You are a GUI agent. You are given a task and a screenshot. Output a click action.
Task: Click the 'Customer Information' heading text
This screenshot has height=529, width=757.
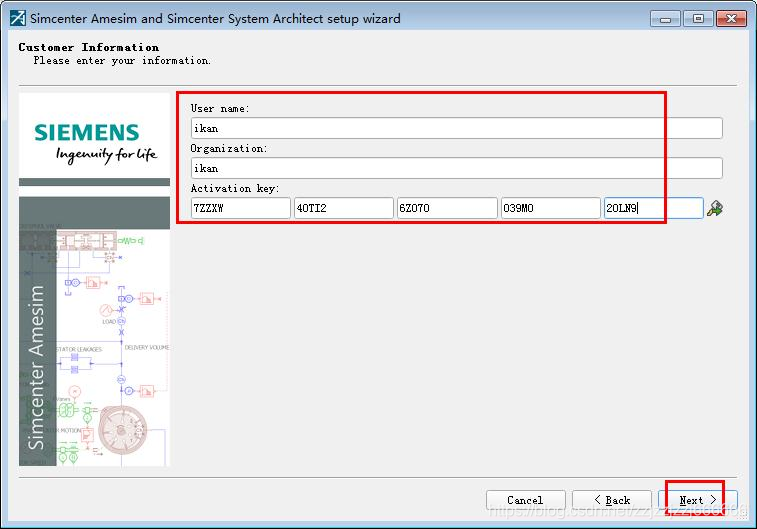89,47
